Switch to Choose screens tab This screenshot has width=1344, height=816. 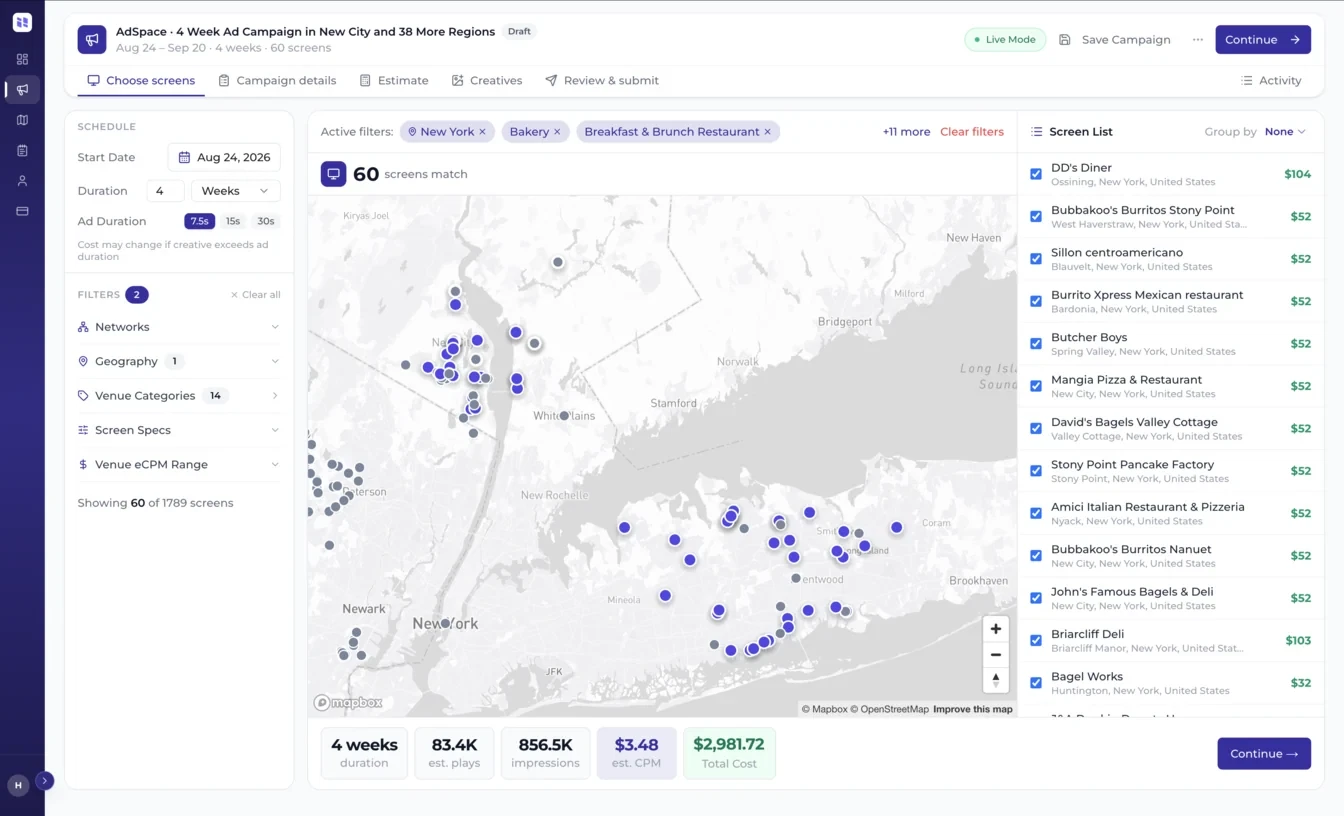point(141,80)
